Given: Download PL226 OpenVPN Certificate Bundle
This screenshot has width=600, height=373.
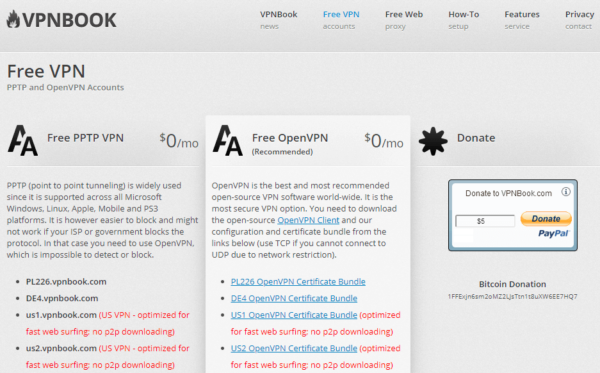Looking at the screenshot, I should click(x=298, y=282).
